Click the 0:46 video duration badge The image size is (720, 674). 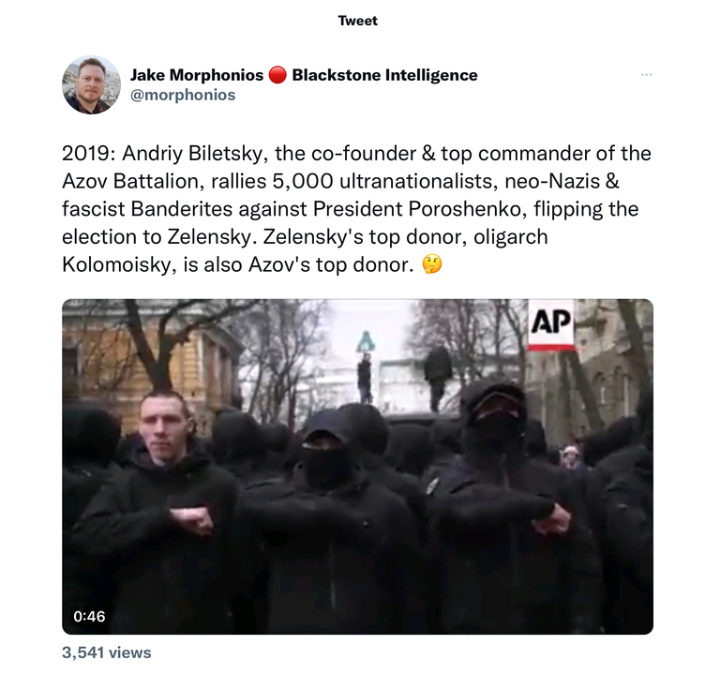tap(89, 616)
